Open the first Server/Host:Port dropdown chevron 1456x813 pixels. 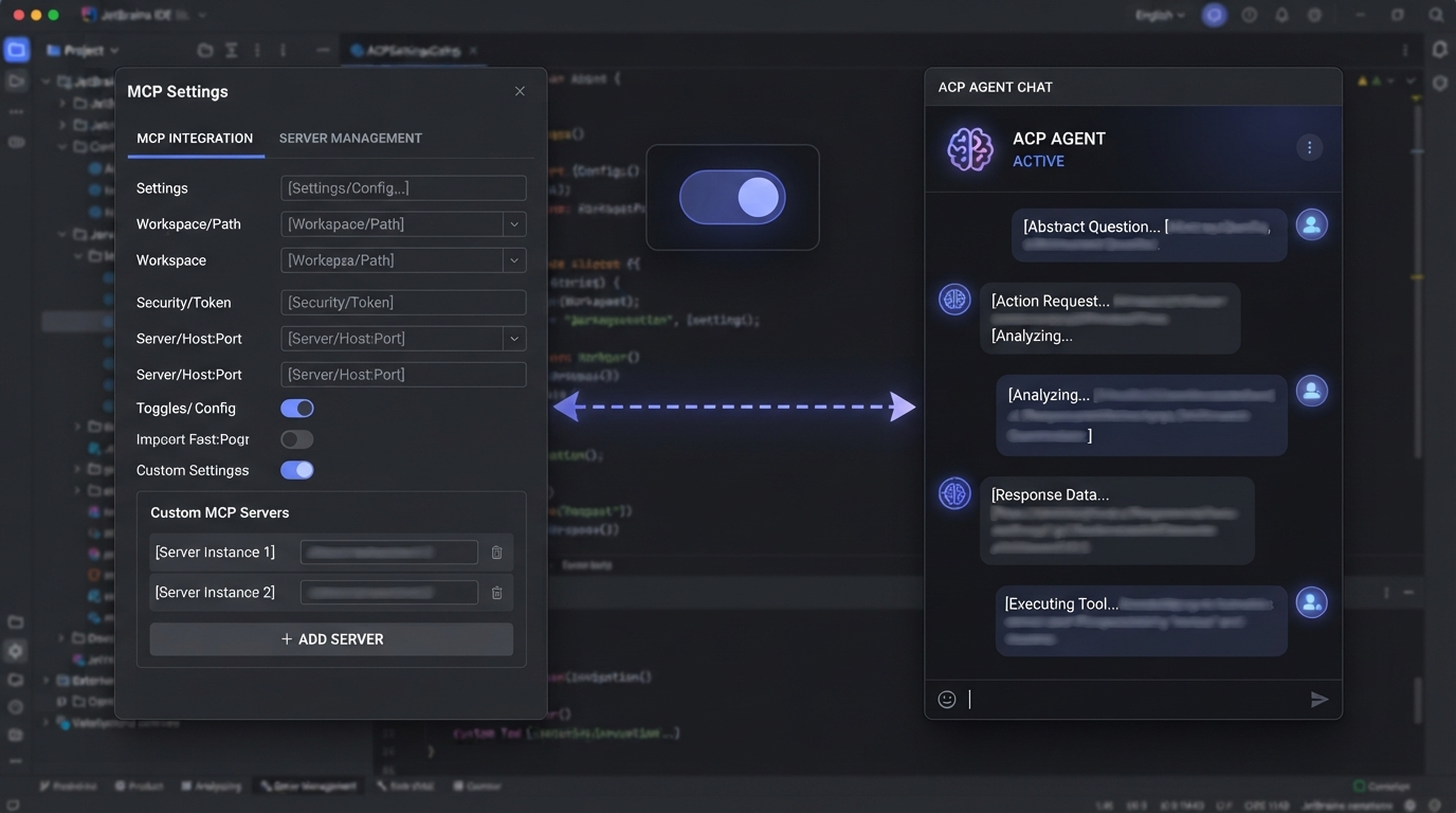(x=514, y=338)
